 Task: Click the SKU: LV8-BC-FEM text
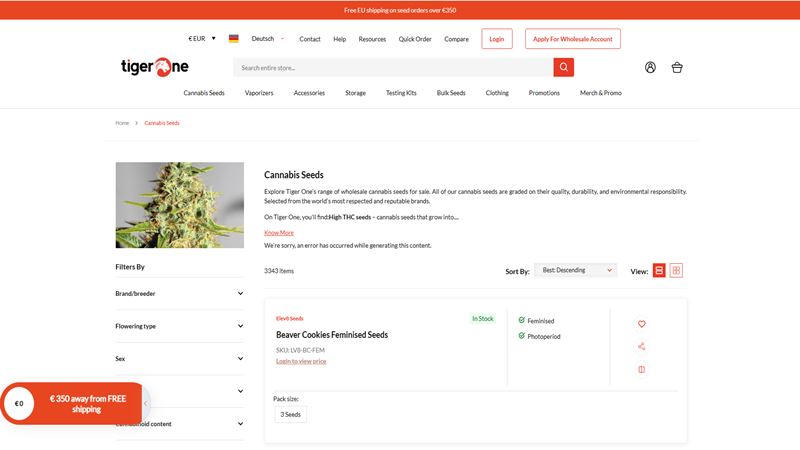click(x=301, y=350)
